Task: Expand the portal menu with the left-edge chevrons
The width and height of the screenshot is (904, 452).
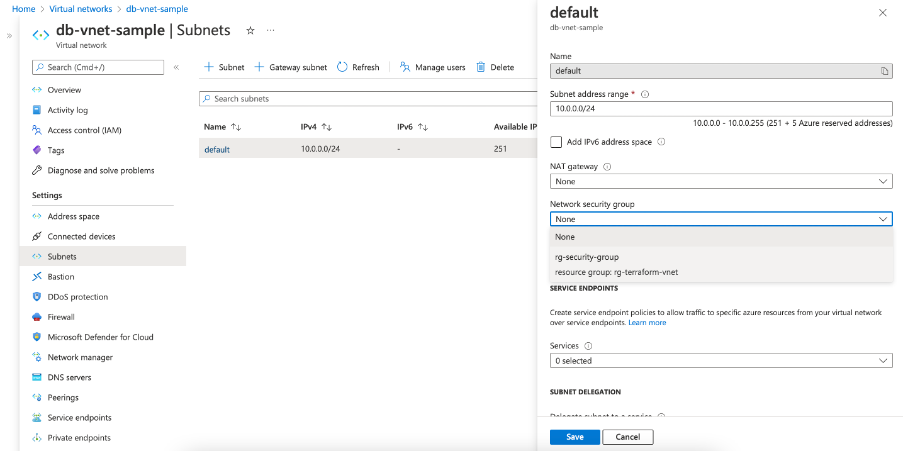Action: coord(9,36)
